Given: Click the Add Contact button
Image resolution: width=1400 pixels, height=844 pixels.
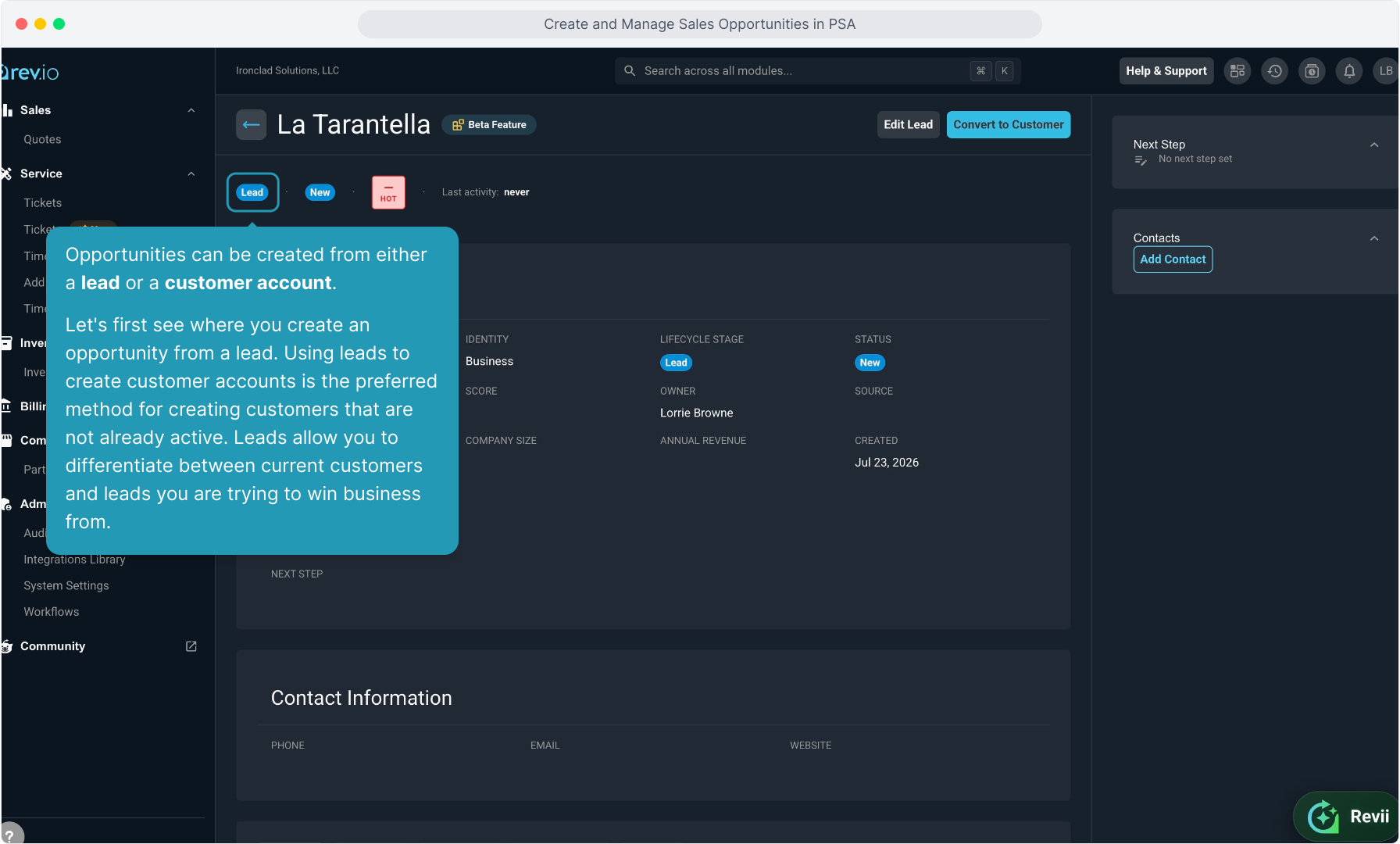Looking at the screenshot, I should [x=1173, y=259].
